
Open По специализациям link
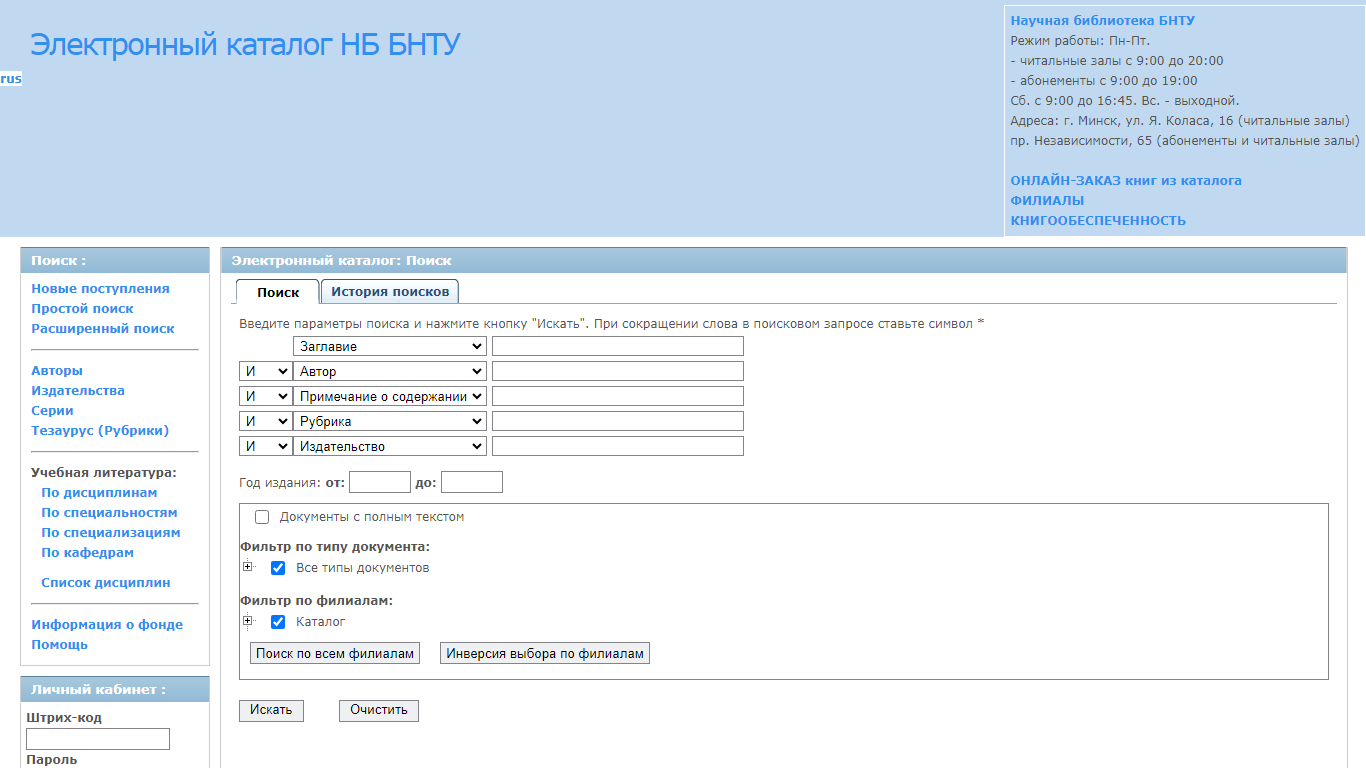[111, 533]
